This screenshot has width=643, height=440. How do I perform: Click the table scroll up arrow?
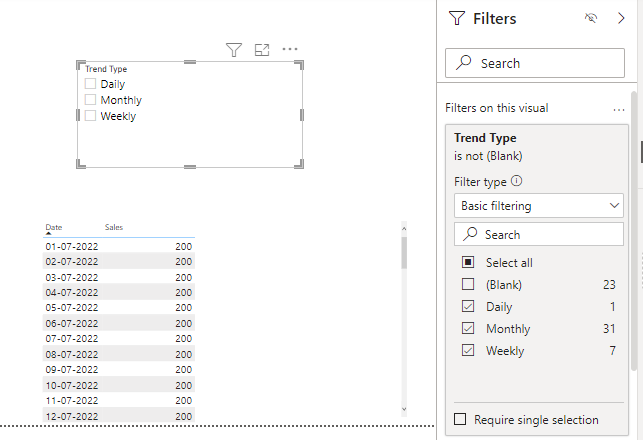(x=404, y=228)
